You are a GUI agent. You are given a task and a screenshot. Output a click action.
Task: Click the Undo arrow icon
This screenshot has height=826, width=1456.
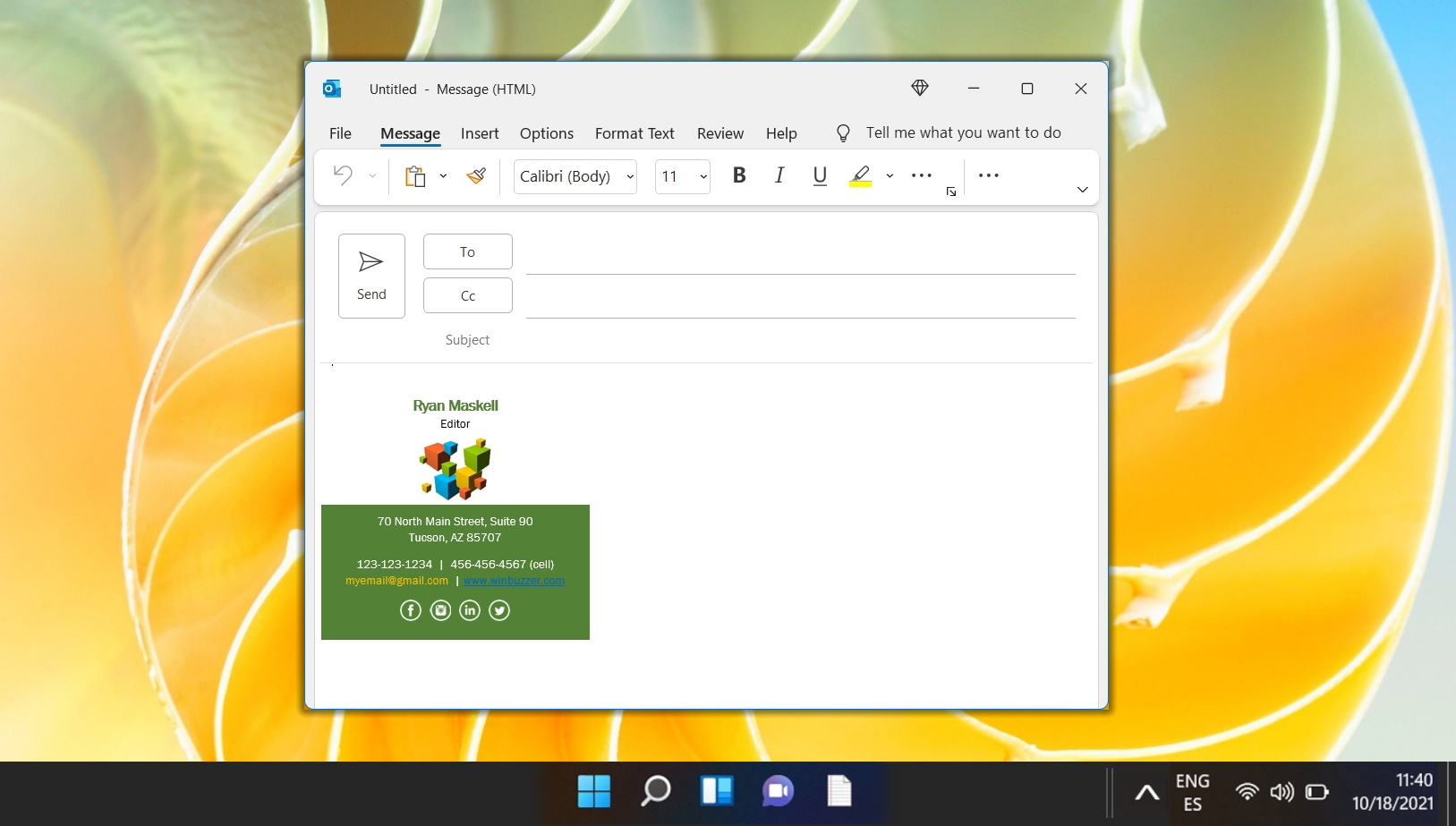[343, 175]
